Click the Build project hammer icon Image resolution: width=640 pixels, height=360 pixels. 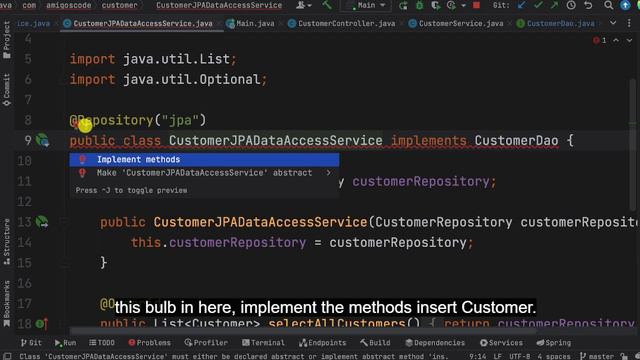(327, 5)
